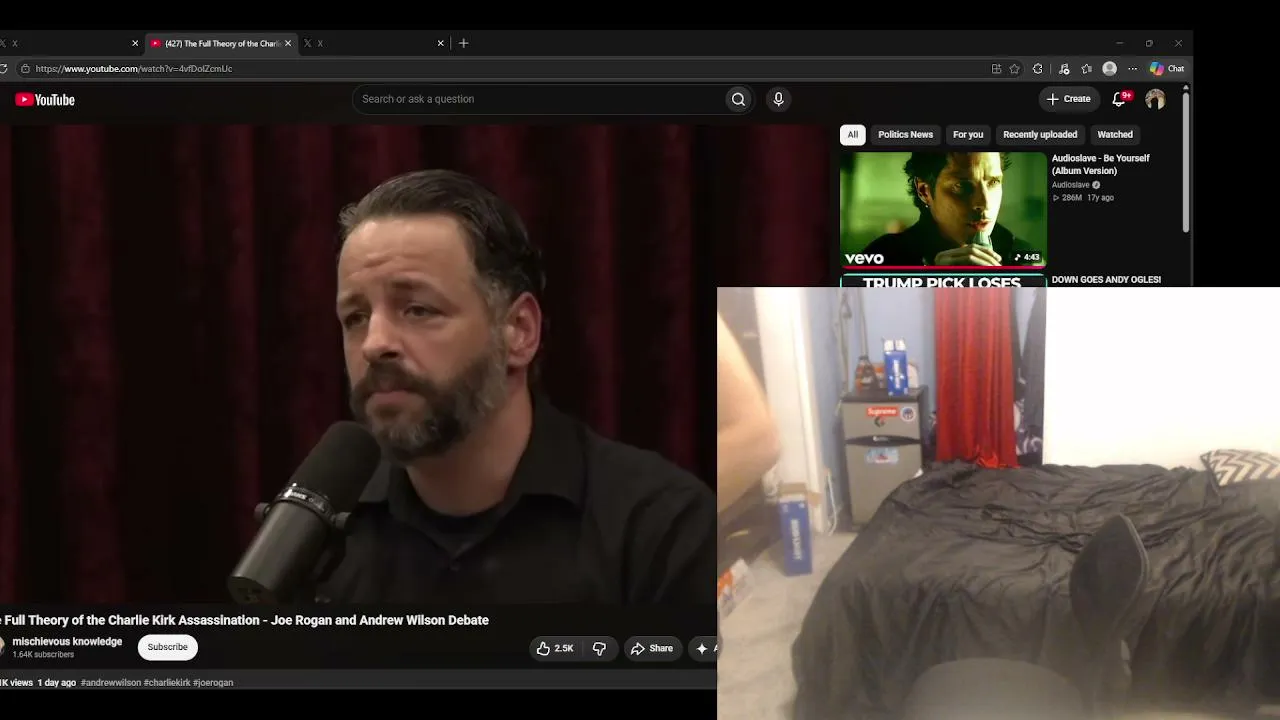Screen dimensions: 1280x720
Task: Open the Audioslave video thumbnail
Action: coord(943,210)
